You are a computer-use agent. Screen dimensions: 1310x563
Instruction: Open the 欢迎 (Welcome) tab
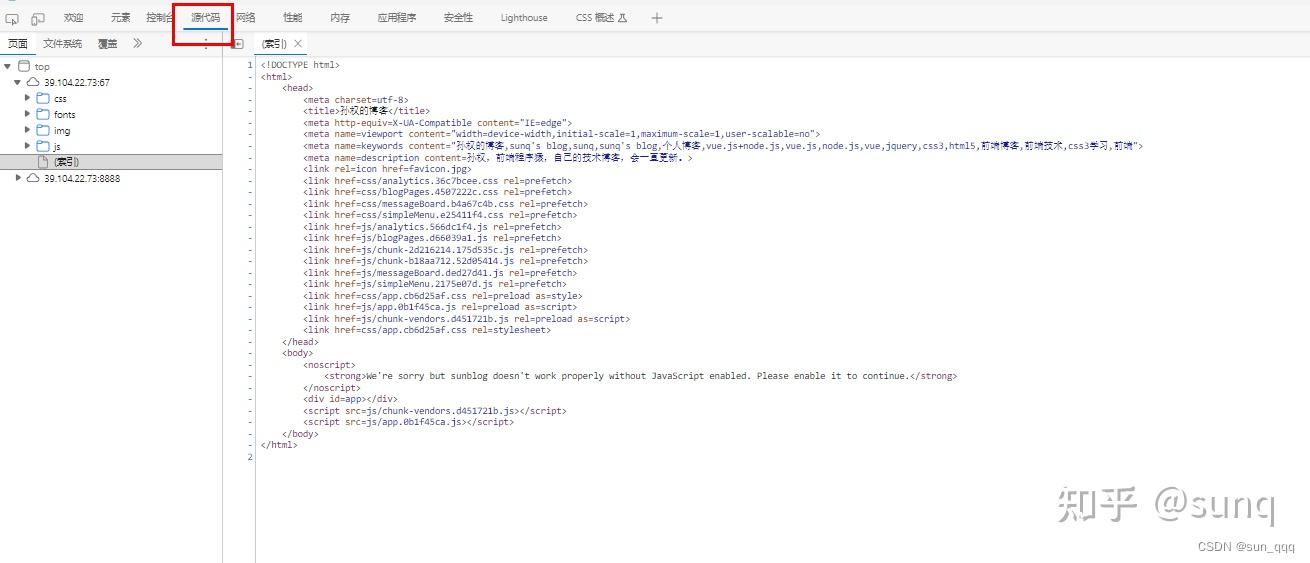click(x=74, y=18)
